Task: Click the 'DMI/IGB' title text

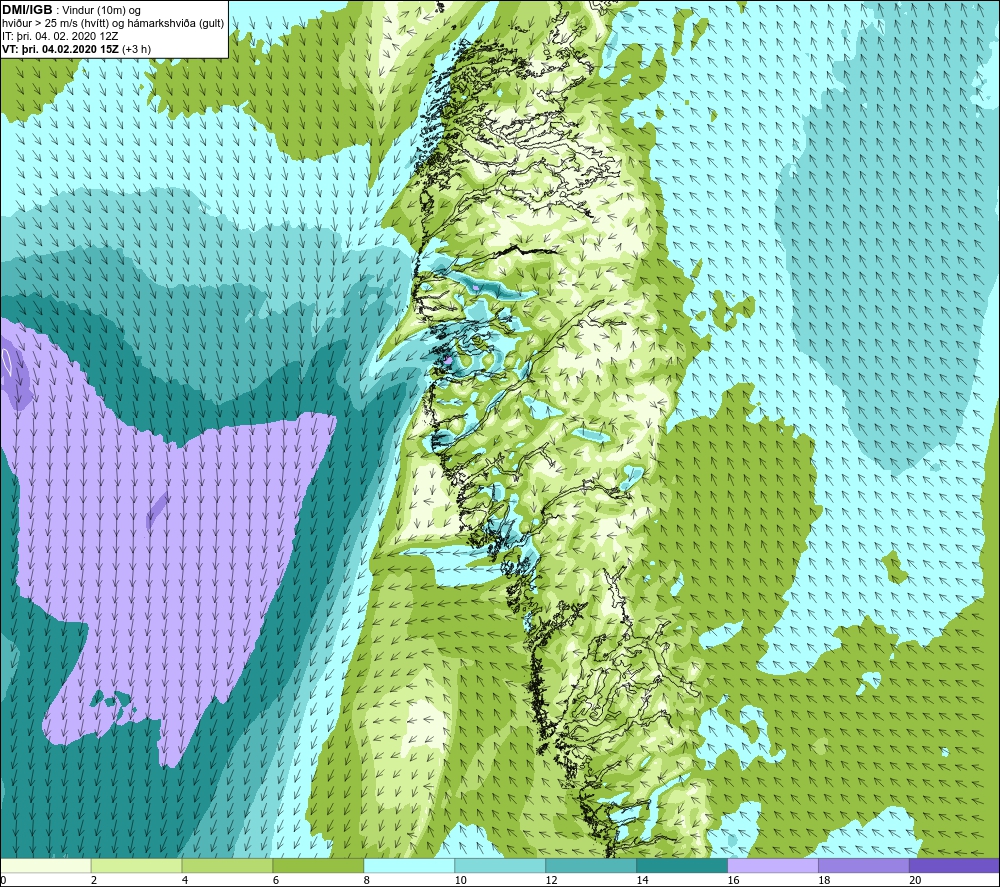Action: click(x=27, y=10)
